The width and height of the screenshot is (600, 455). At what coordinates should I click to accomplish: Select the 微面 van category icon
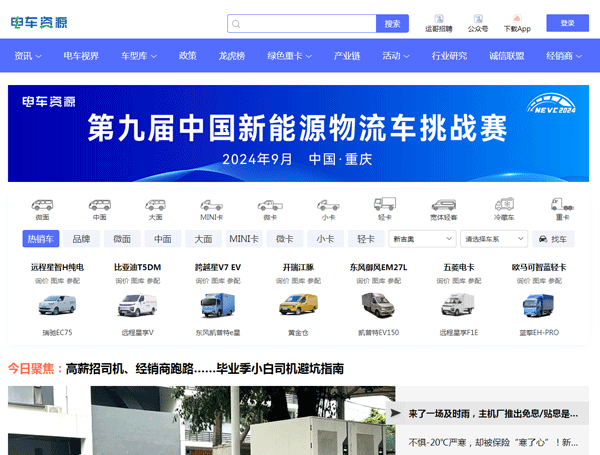point(42,205)
